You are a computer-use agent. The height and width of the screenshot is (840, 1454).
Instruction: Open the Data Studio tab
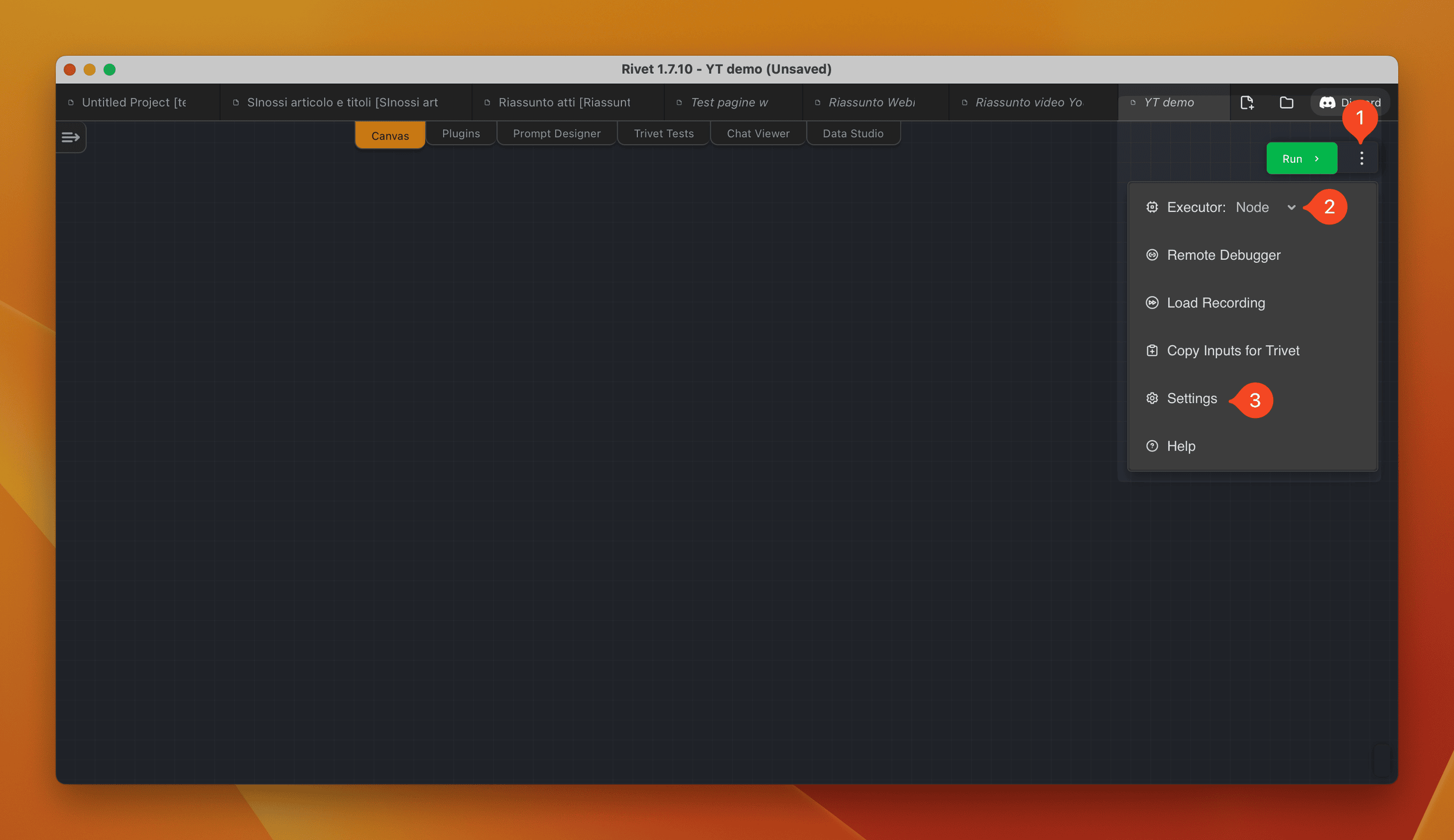pyautogui.click(x=853, y=134)
